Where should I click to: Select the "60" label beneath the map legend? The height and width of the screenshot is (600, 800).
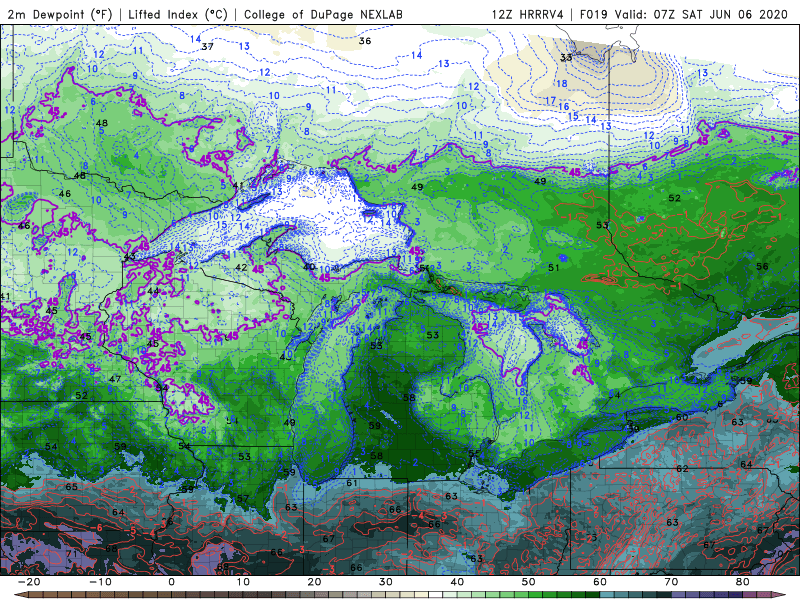[600, 582]
